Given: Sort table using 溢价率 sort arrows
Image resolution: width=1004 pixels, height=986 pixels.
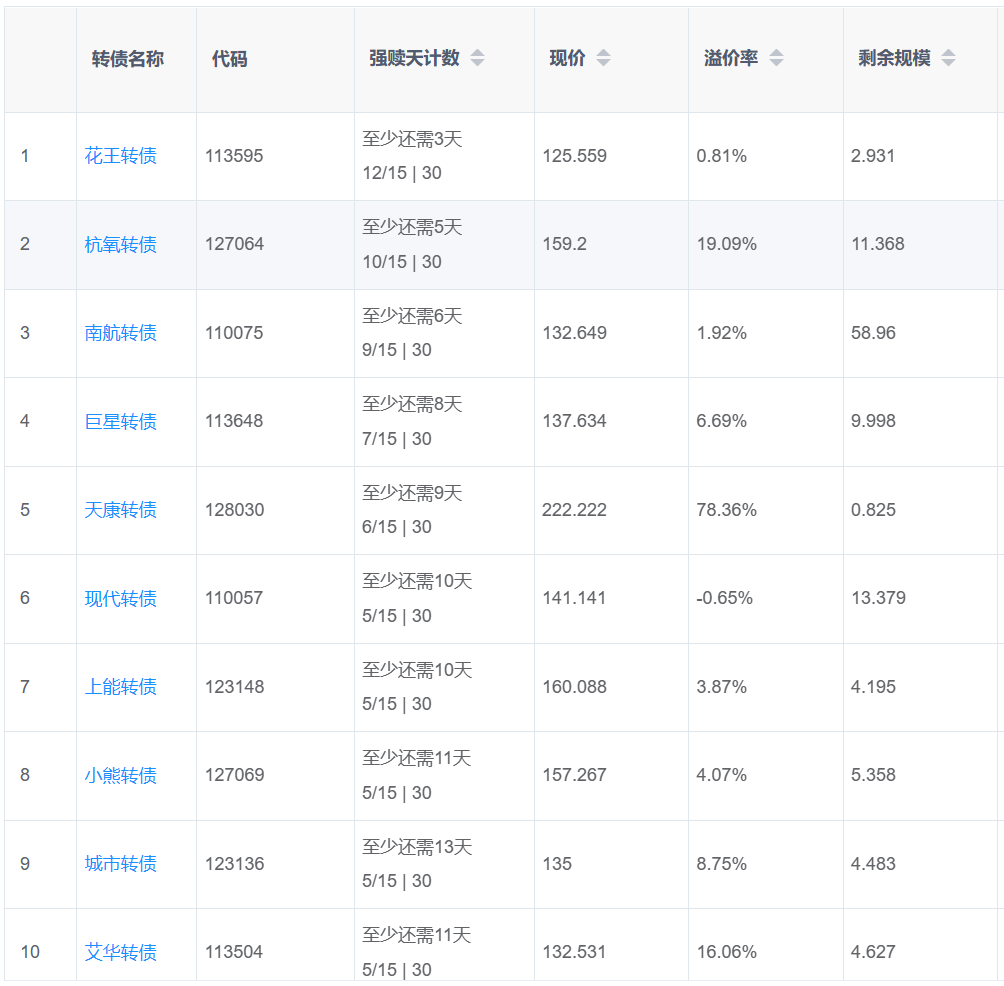Looking at the screenshot, I should [x=776, y=58].
